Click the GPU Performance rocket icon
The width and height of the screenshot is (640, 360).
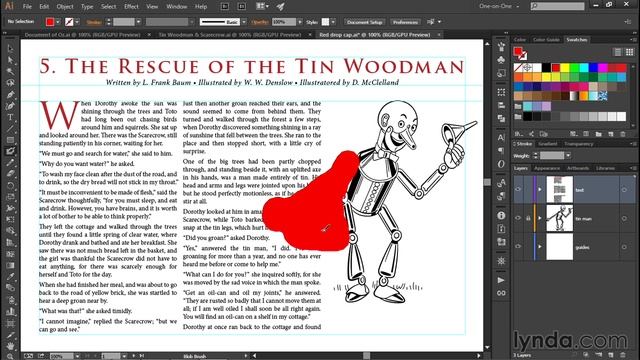(x=280, y=7)
